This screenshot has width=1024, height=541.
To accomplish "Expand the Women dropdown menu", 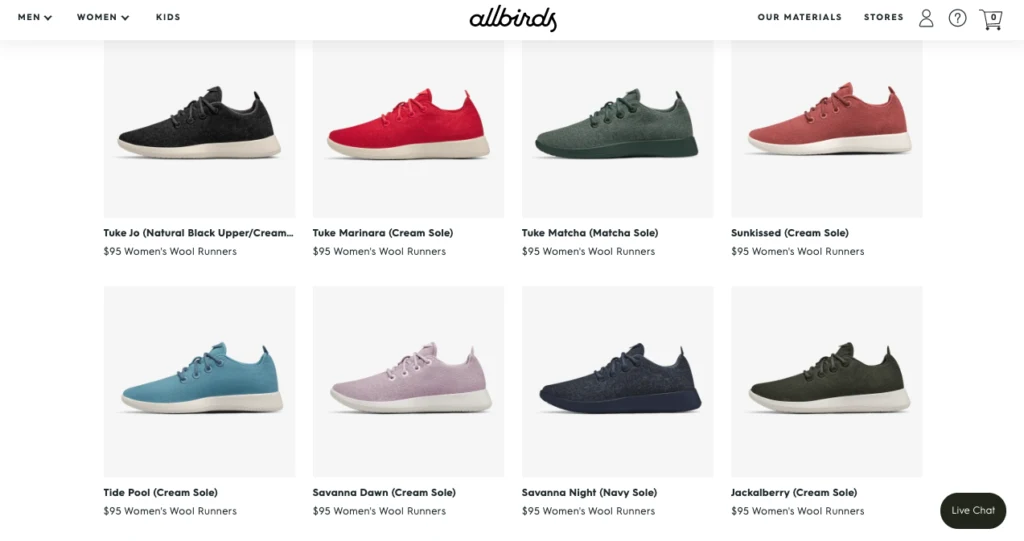I will click(103, 17).
